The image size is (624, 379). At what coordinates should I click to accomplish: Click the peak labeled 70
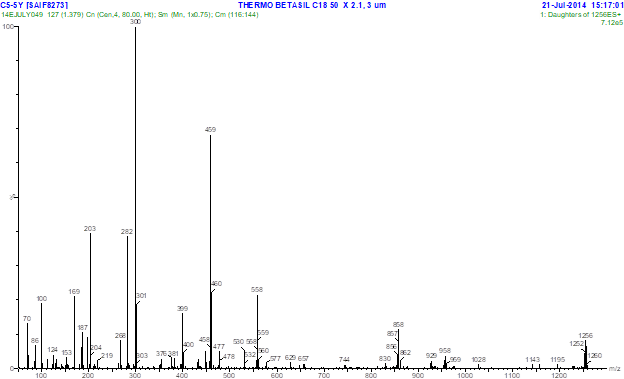pos(27,318)
